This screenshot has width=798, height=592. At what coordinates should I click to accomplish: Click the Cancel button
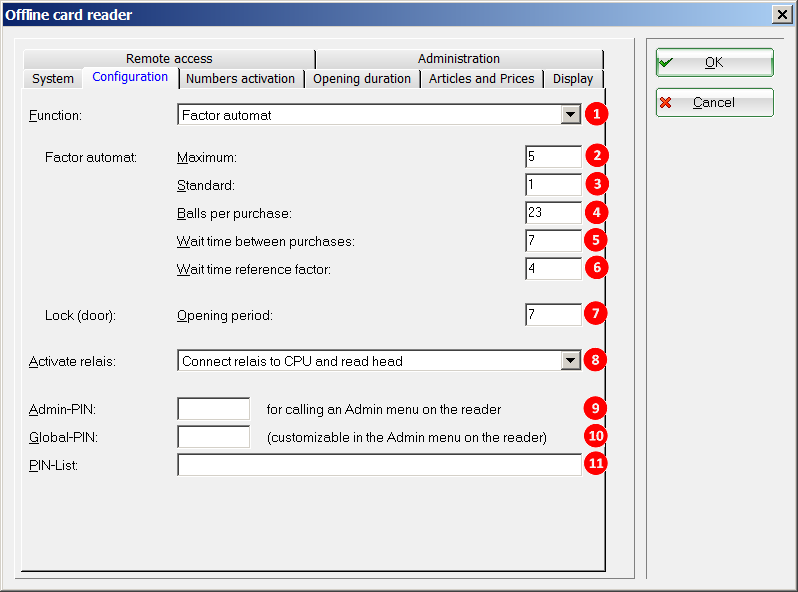[x=714, y=102]
